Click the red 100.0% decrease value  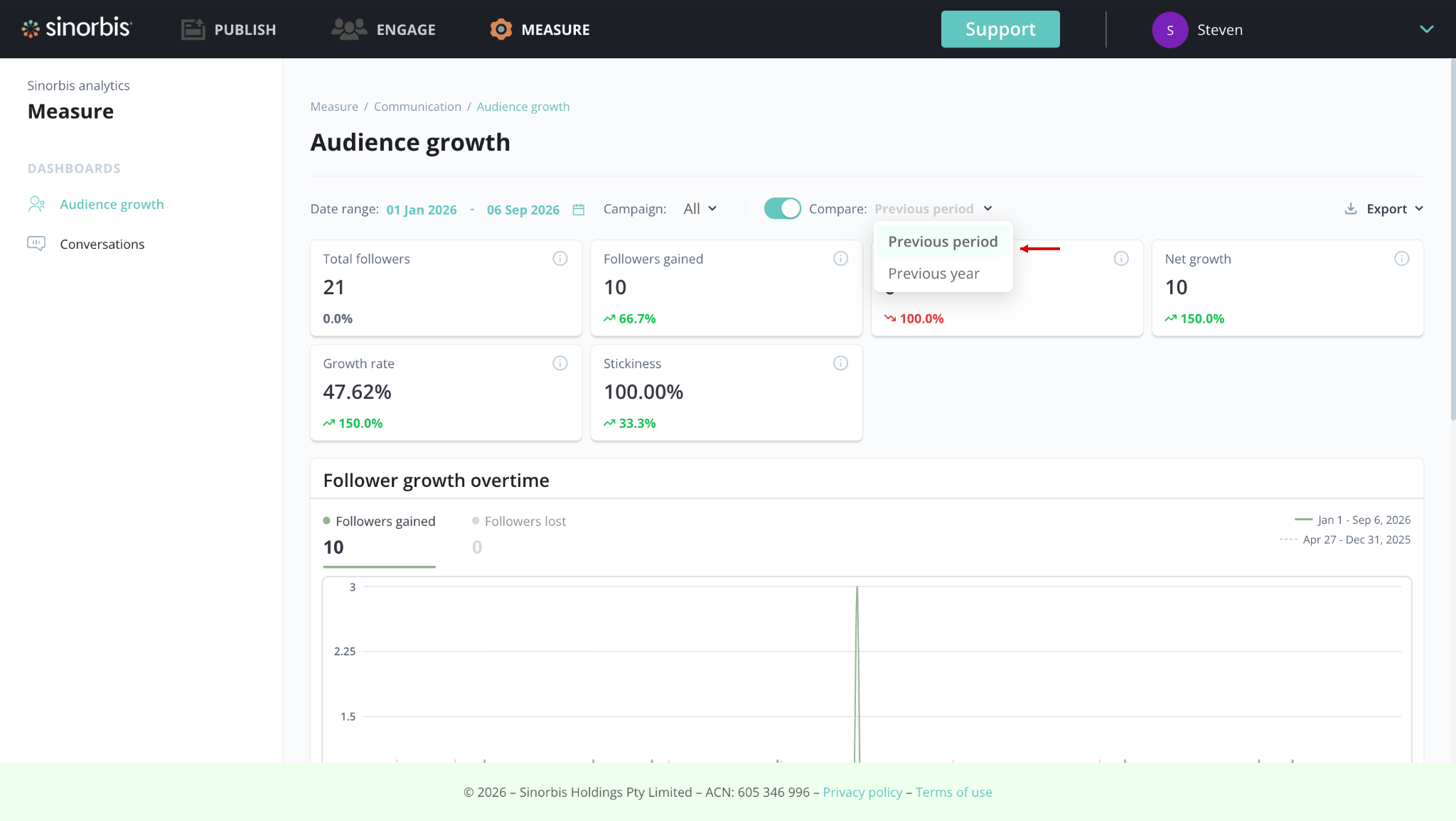pos(914,319)
